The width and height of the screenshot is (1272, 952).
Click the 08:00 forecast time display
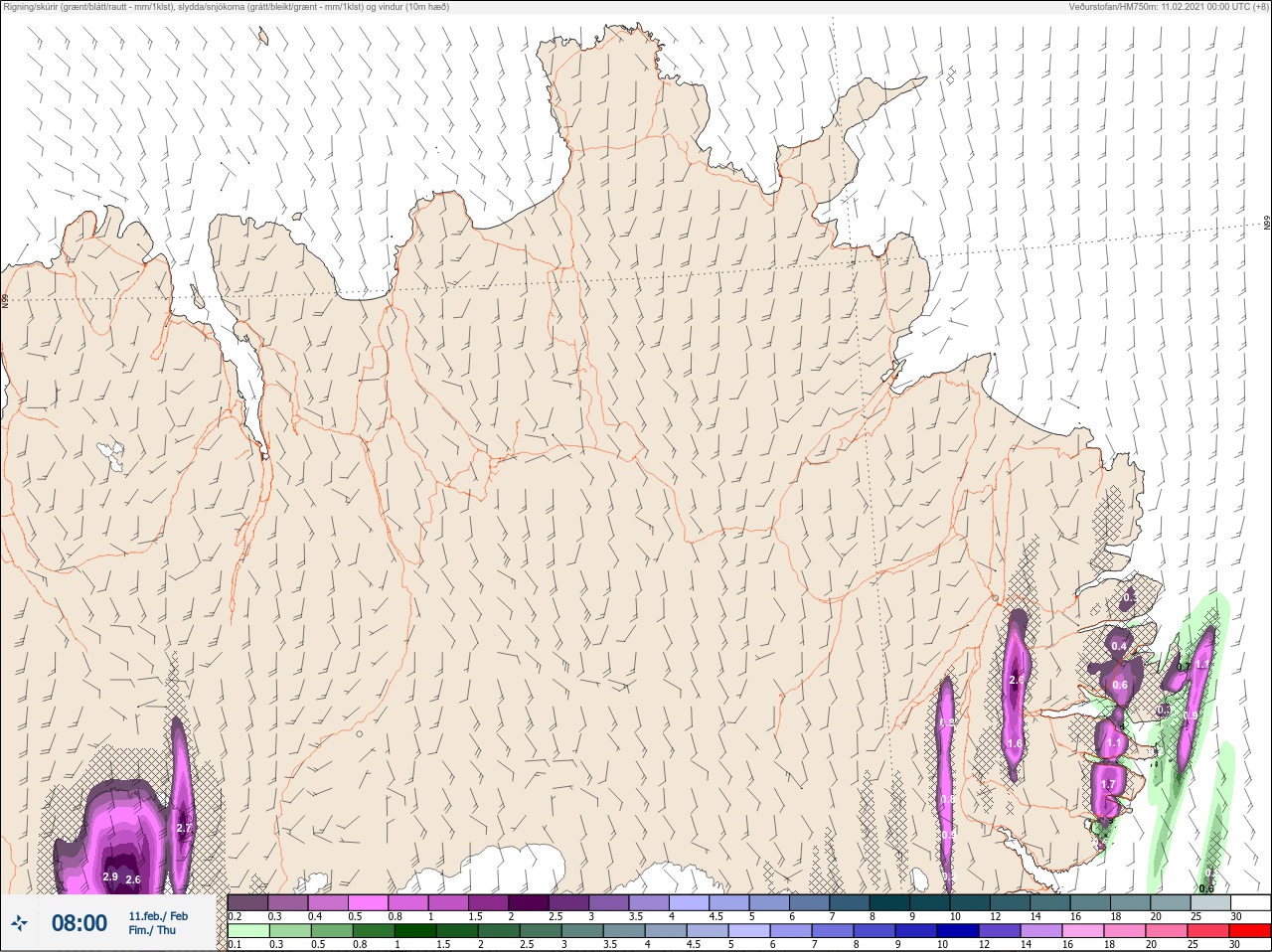click(79, 923)
